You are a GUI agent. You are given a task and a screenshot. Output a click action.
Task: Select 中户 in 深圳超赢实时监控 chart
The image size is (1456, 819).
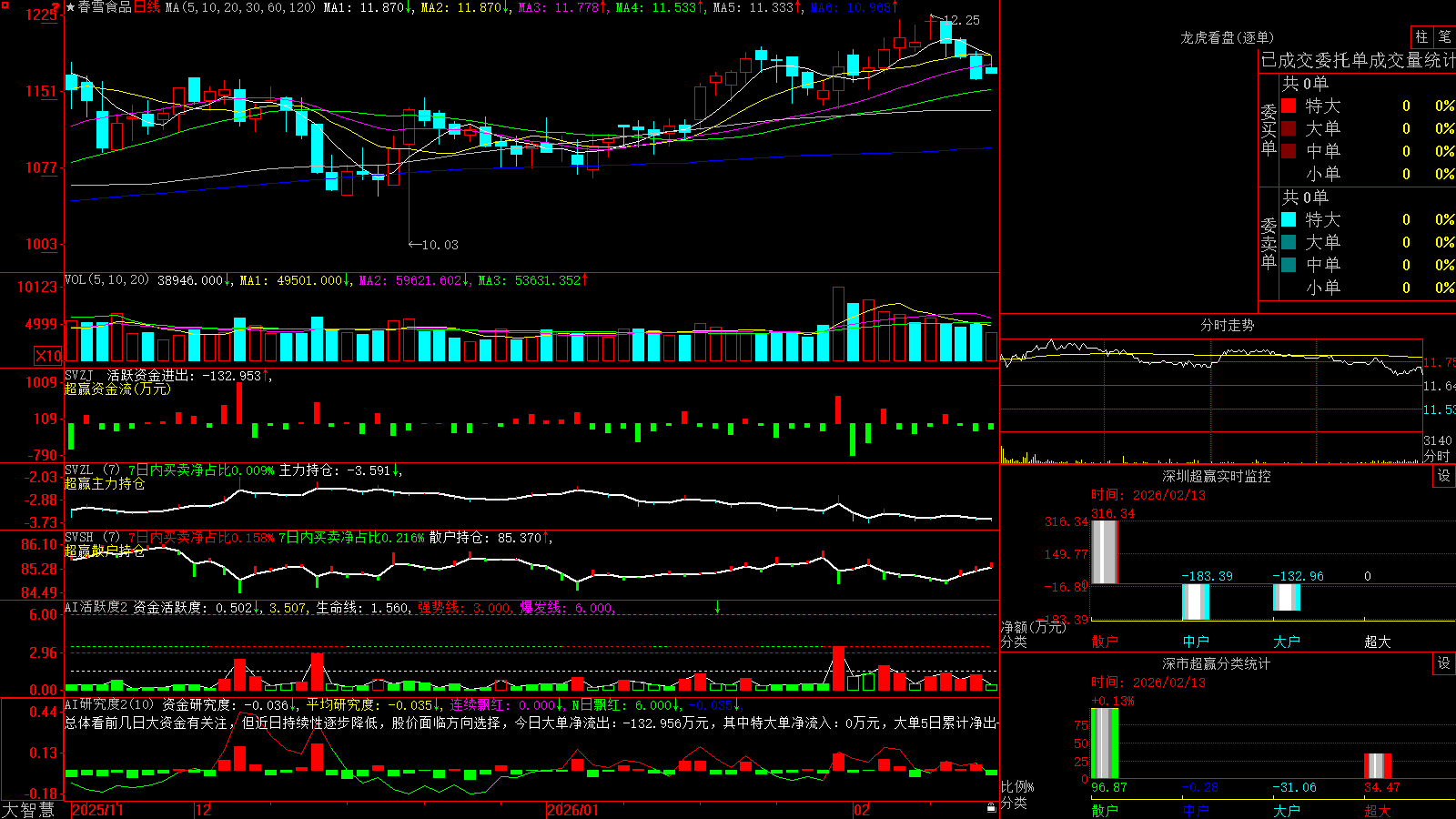tap(1196, 641)
